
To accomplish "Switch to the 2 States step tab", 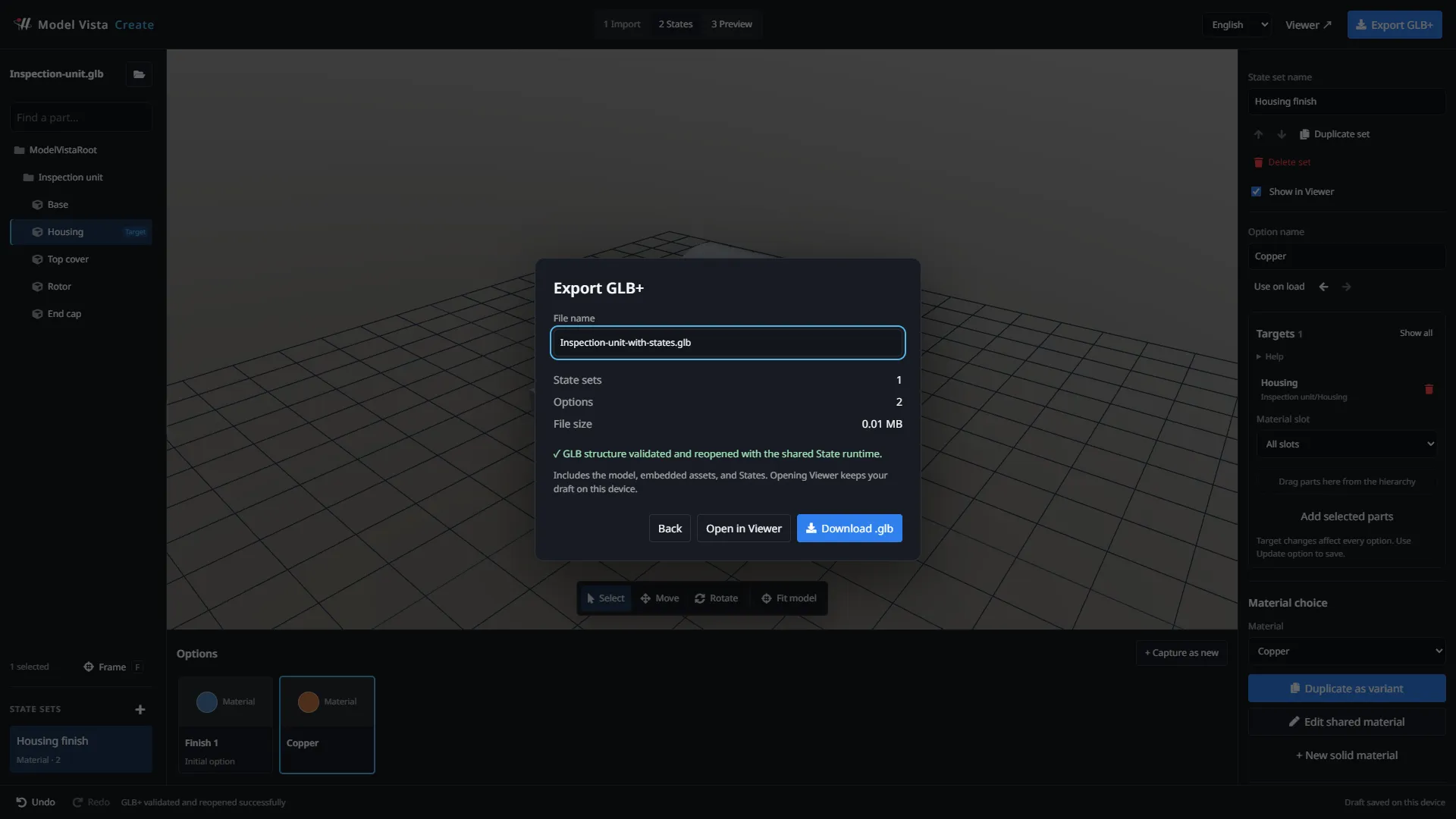I will [x=676, y=24].
